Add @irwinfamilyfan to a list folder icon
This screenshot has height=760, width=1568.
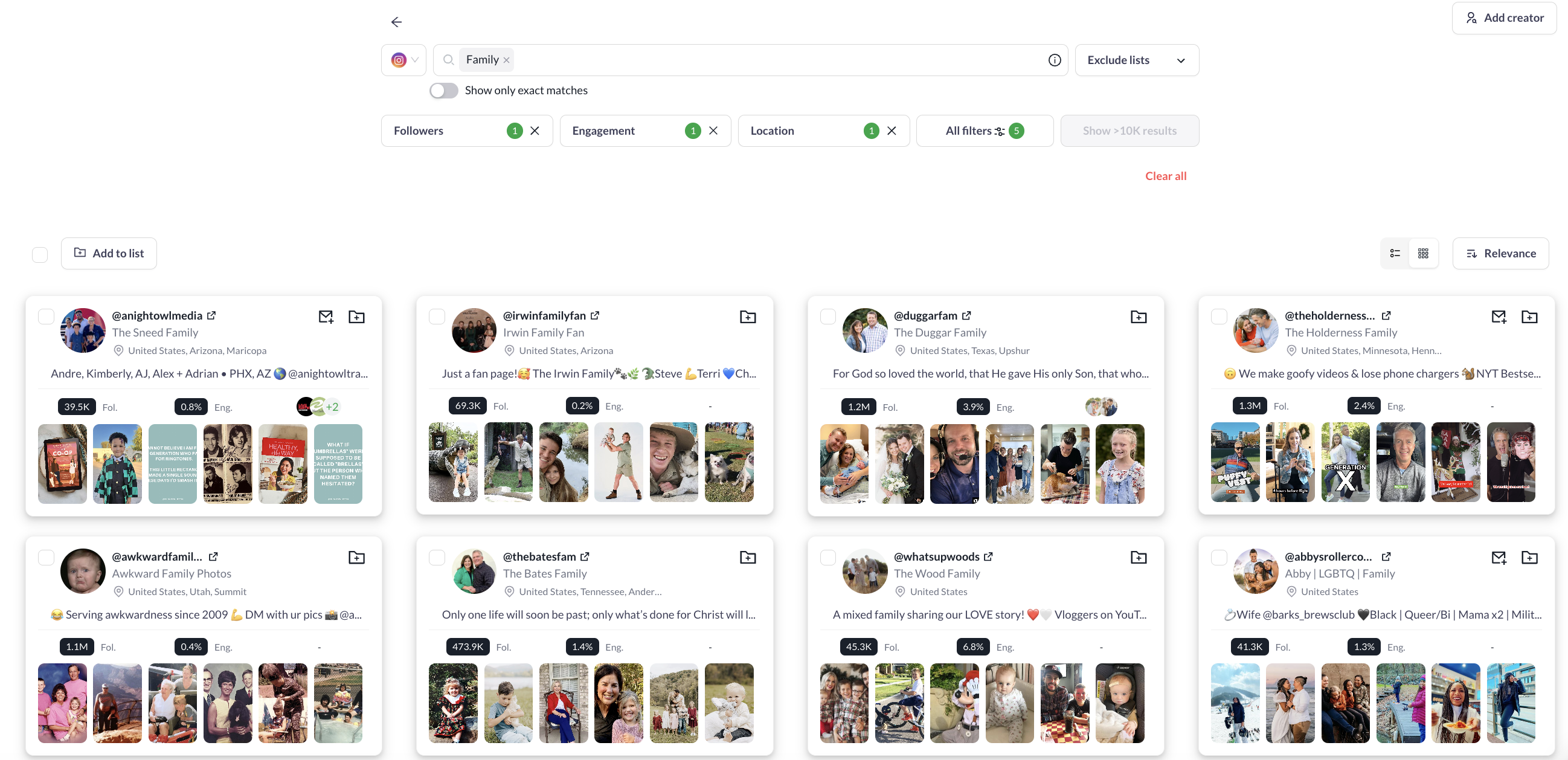click(x=747, y=317)
